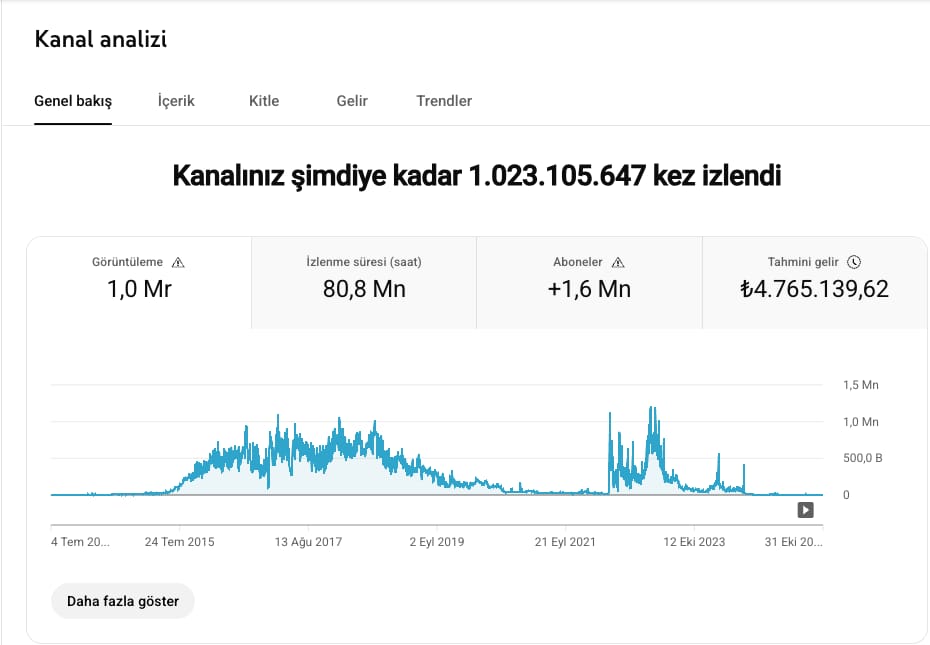Viewport: 930px width, 645px height.
Task: Click the 13 Ağu 2017 axis date
Action: (309, 542)
